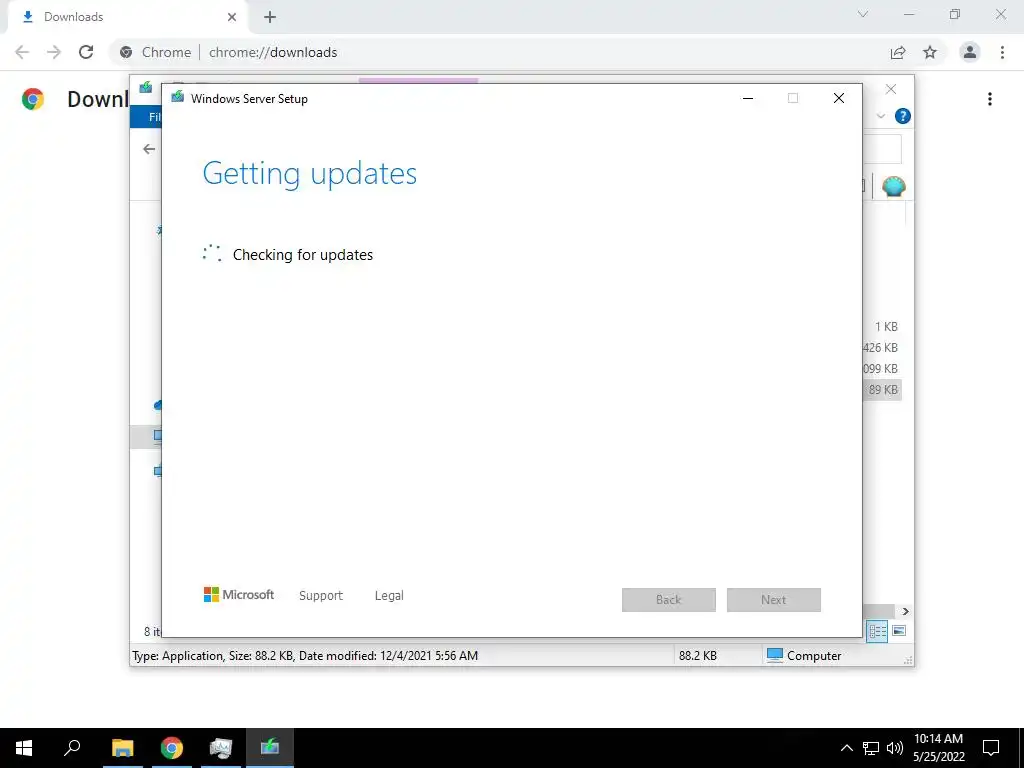
Task: Go back in Chrome
Action: pyautogui.click(x=22, y=52)
